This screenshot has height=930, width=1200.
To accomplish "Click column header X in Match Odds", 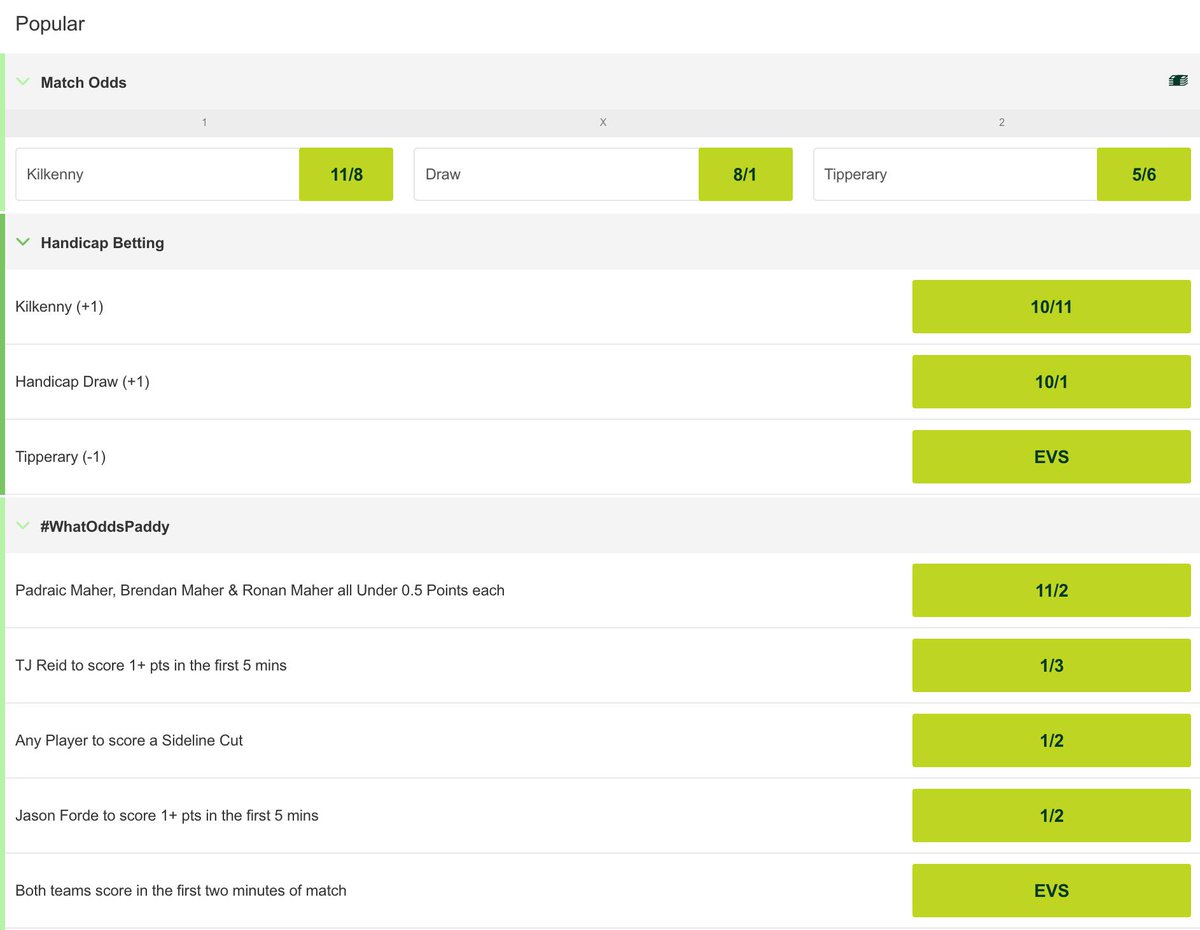I will pos(603,122).
